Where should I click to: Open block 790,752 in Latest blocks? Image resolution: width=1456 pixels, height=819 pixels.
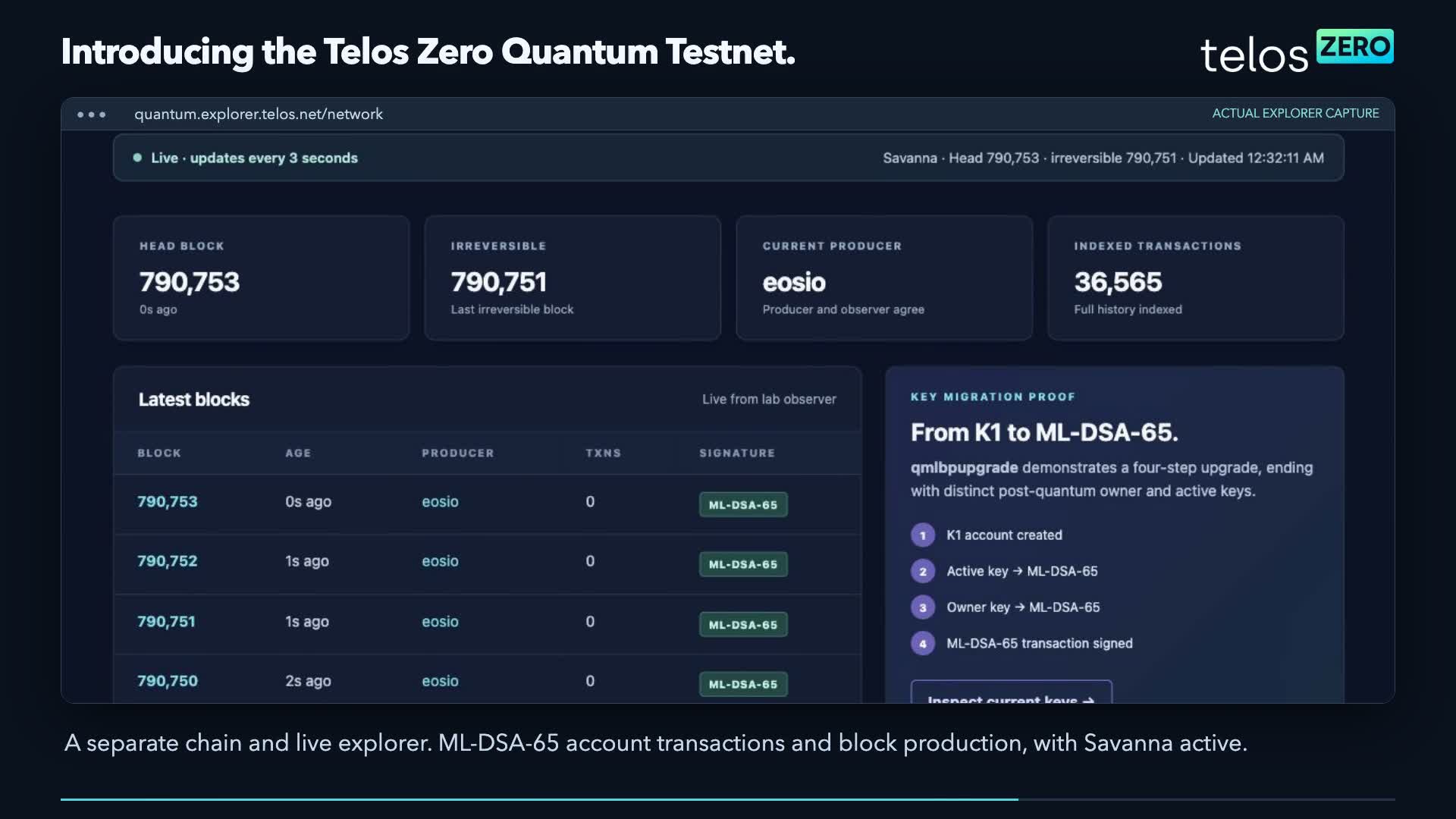coord(167,561)
